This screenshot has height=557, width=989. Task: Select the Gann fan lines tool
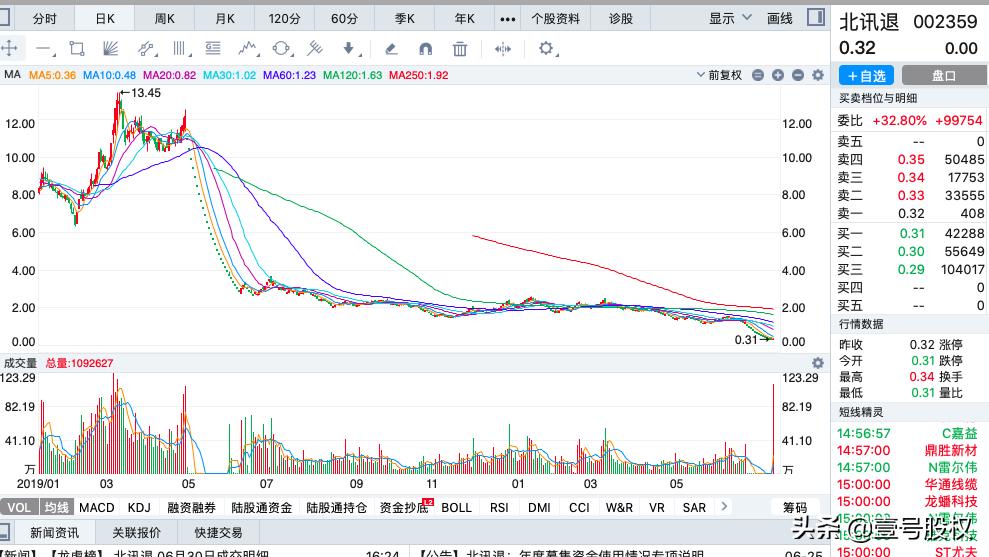tap(110, 49)
